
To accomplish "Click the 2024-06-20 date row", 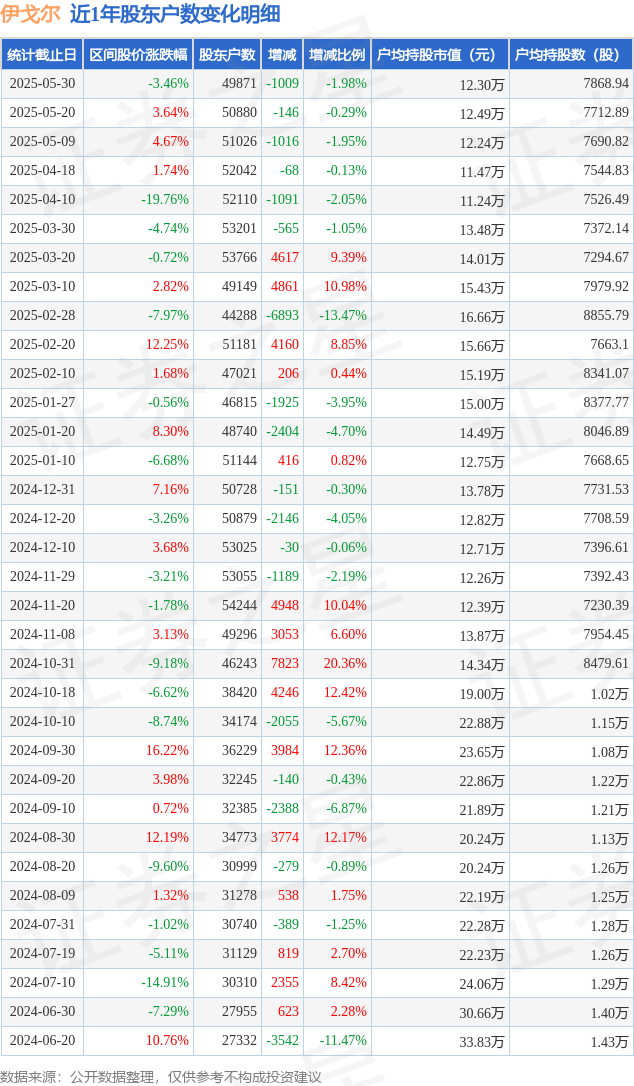I will (317, 1040).
